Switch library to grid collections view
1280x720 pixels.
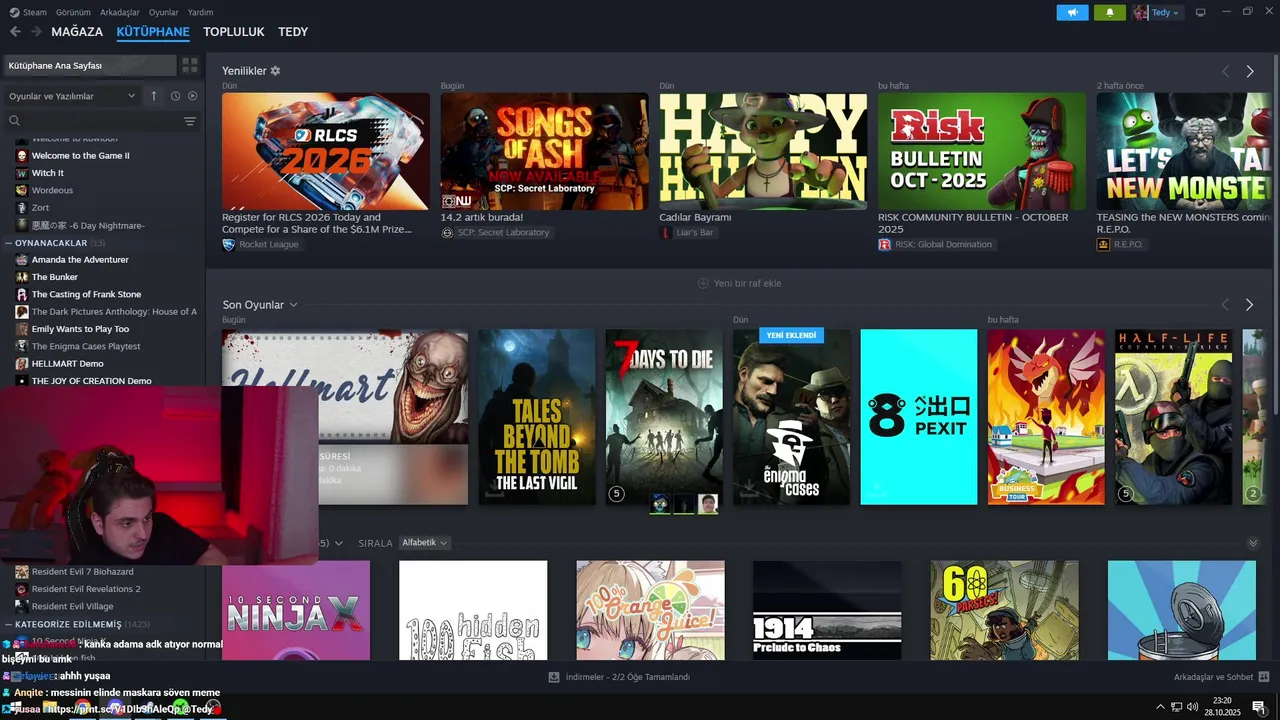tap(190, 65)
